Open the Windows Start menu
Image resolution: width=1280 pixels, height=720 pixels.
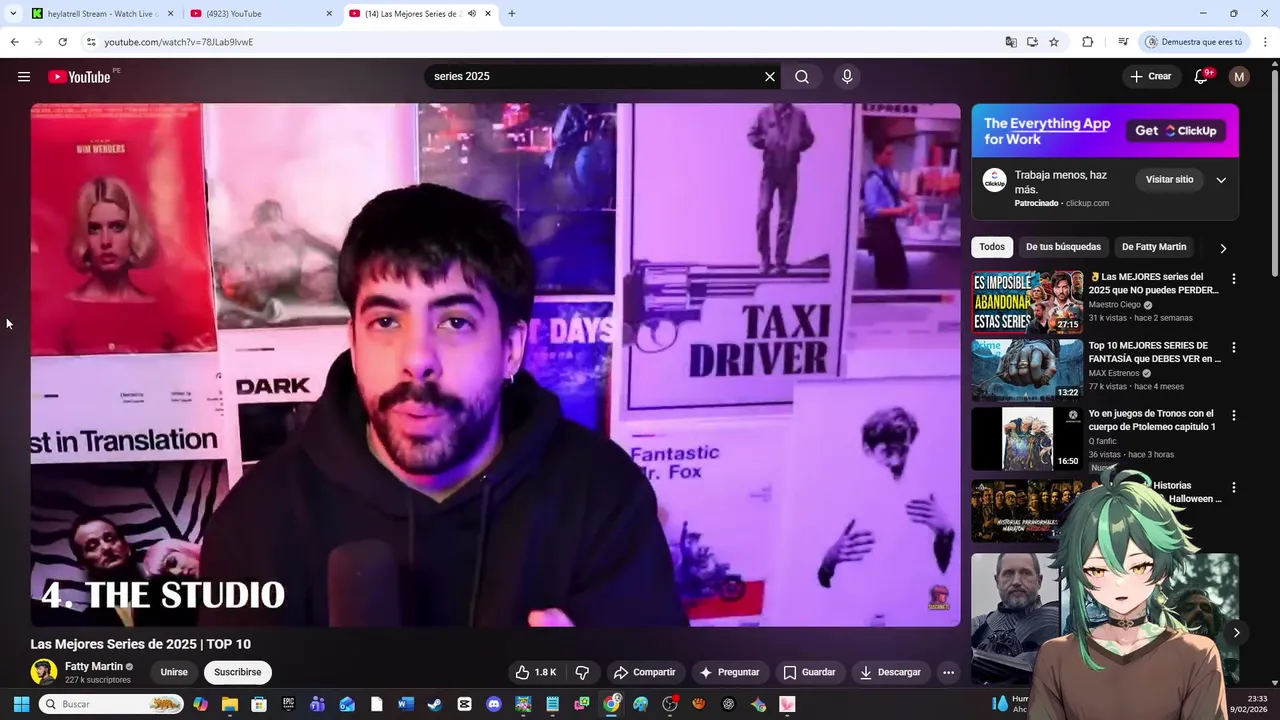click(x=21, y=704)
